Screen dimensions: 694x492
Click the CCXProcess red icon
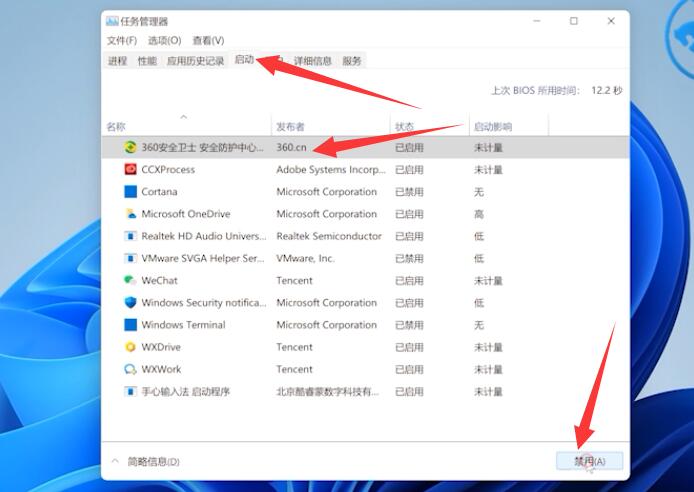tap(130, 169)
